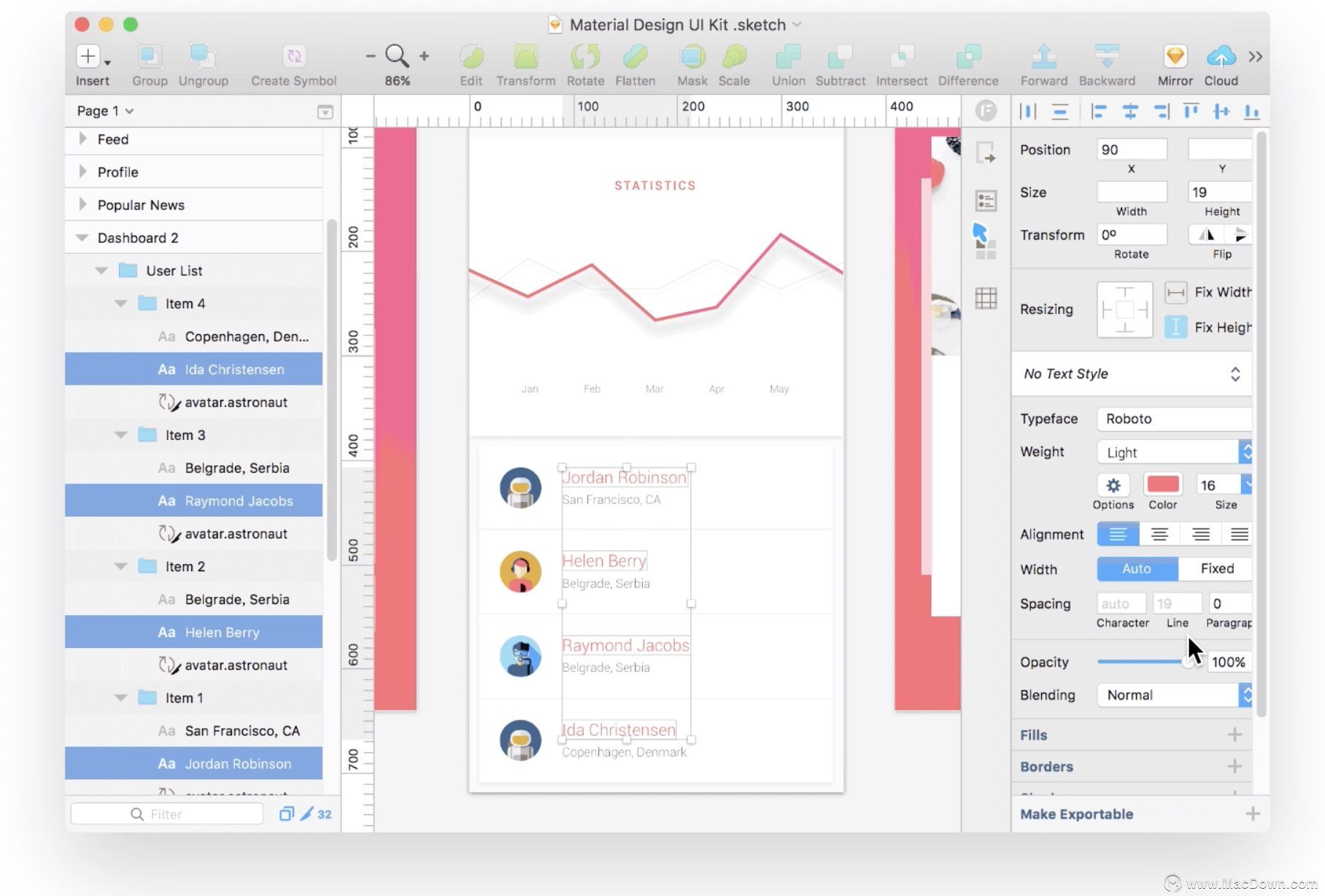Flip layer horizontally
1325x896 pixels.
point(1206,235)
